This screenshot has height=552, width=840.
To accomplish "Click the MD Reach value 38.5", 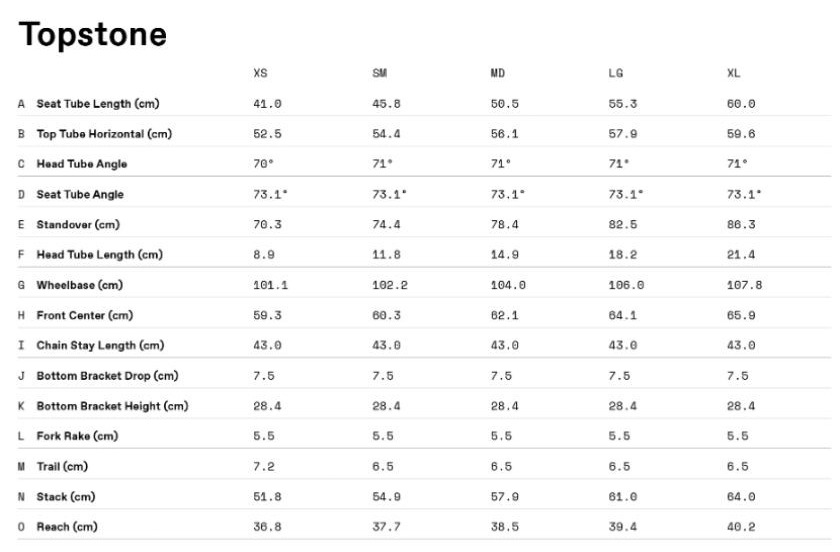I will coord(505,527).
